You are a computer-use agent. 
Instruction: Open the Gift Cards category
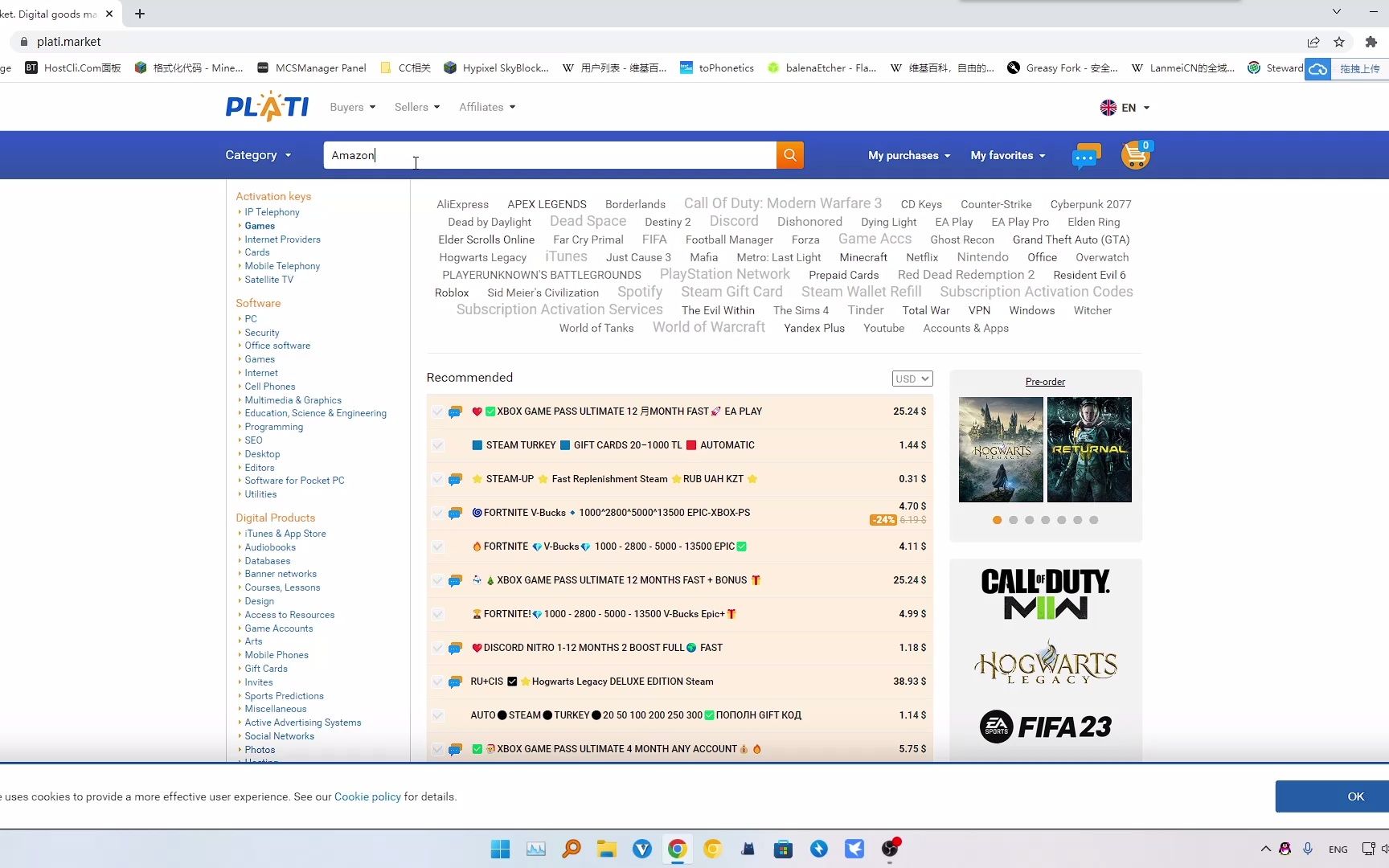click(266, 669)
